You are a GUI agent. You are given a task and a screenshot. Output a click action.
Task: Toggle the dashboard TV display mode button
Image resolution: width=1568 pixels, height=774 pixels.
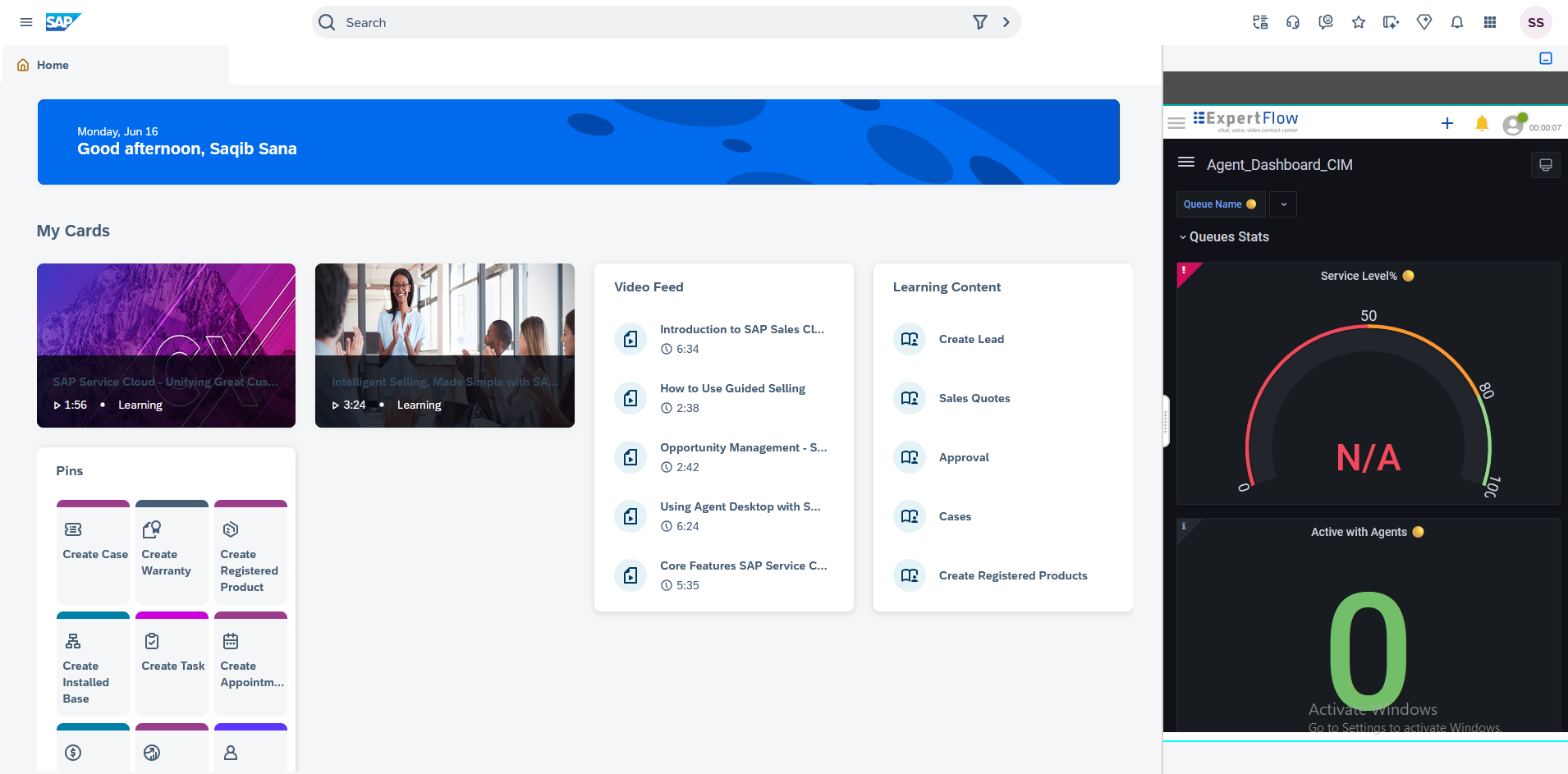(x=1546, y=165)
